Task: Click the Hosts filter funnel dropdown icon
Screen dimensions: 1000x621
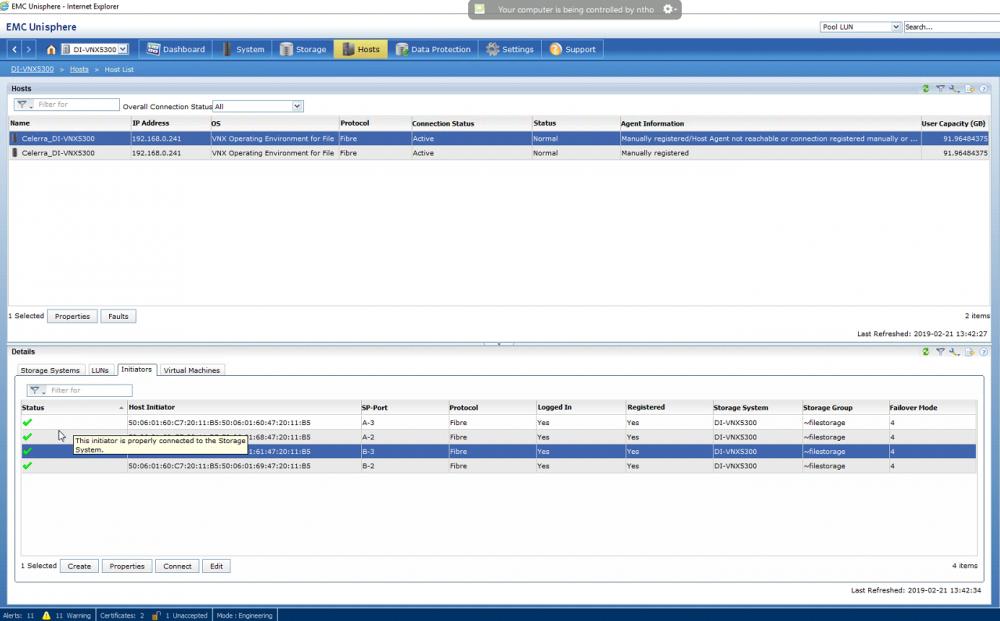Action: tap(24, 104)
